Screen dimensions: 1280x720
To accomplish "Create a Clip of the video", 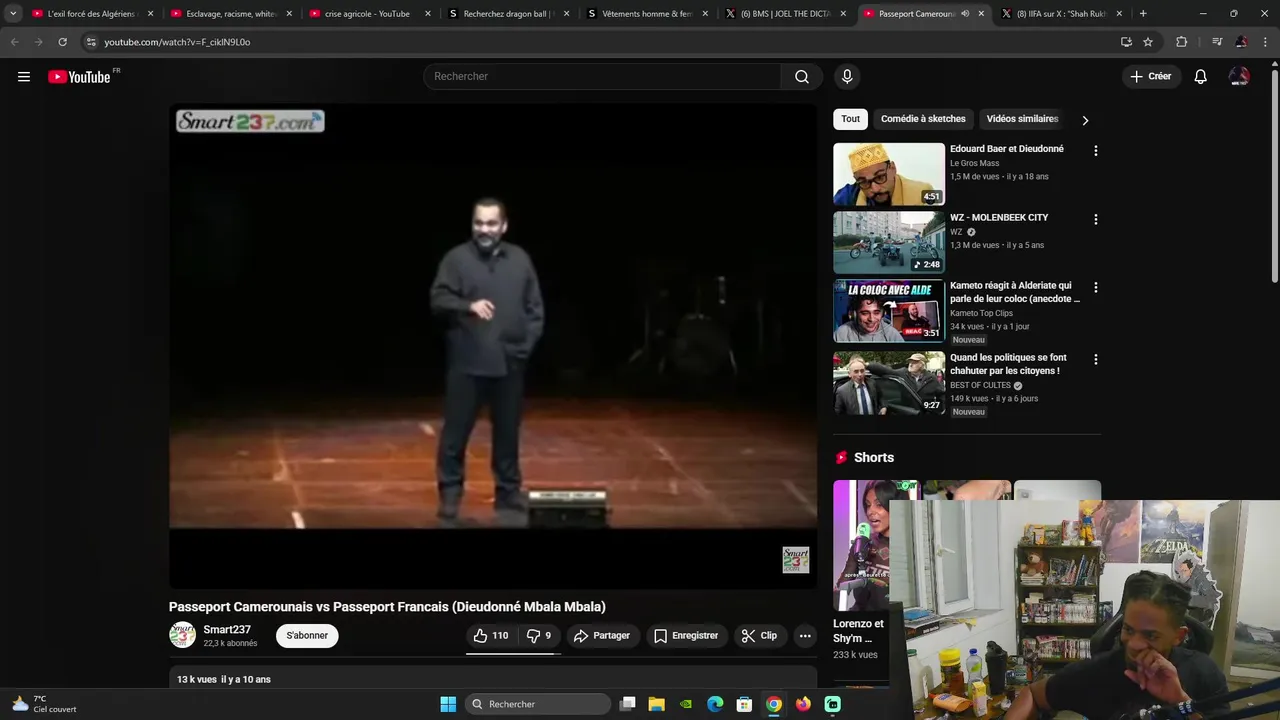I will click(759, 636).
